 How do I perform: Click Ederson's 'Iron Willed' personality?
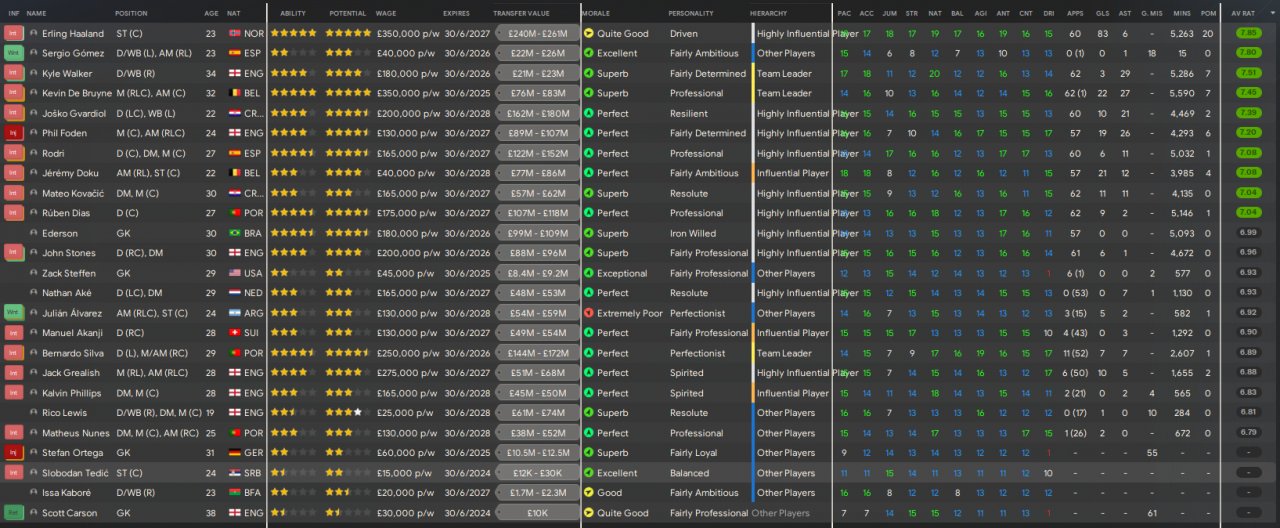click(x=693, y=233)
